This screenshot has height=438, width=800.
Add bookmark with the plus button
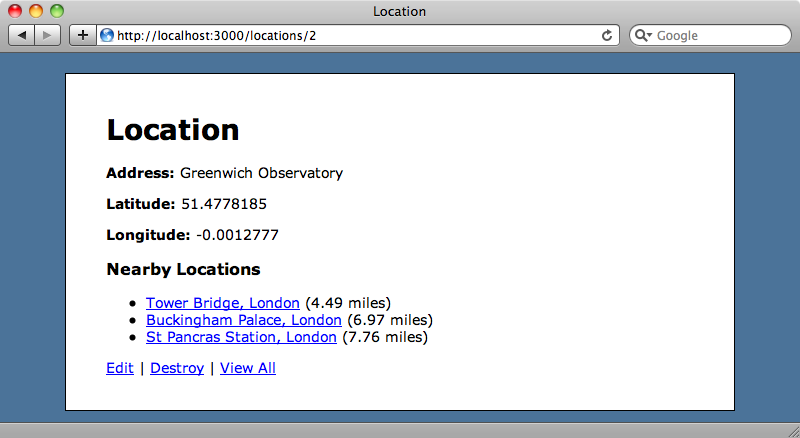click(83, 35)
